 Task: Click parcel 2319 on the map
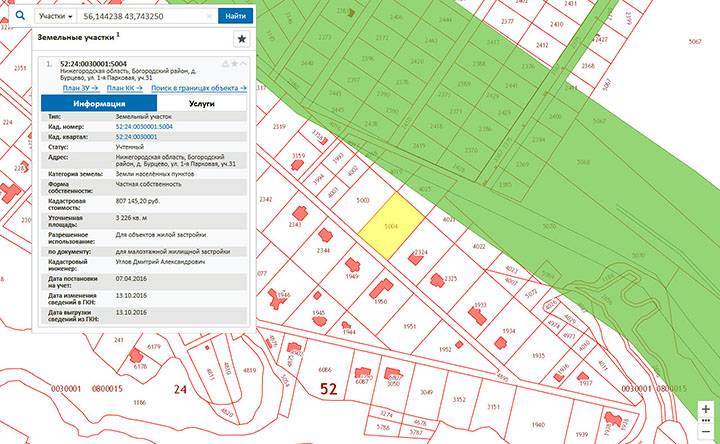tap(279, 126)
